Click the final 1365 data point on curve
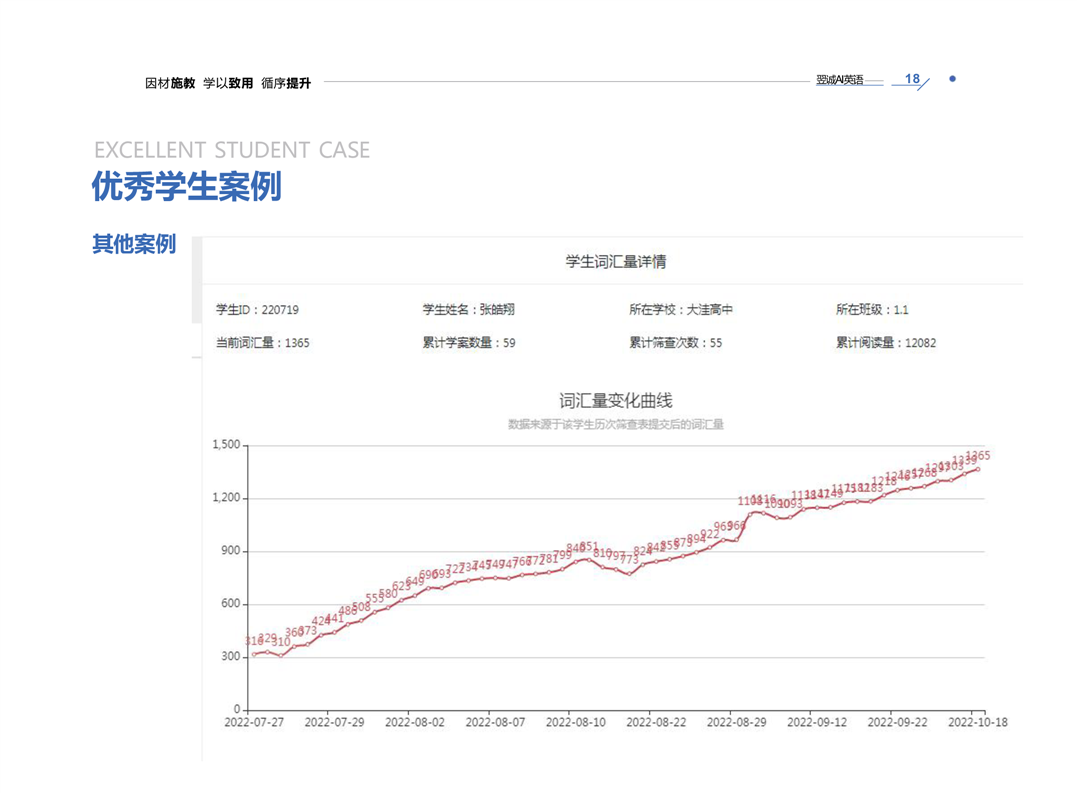 [977, 469]
